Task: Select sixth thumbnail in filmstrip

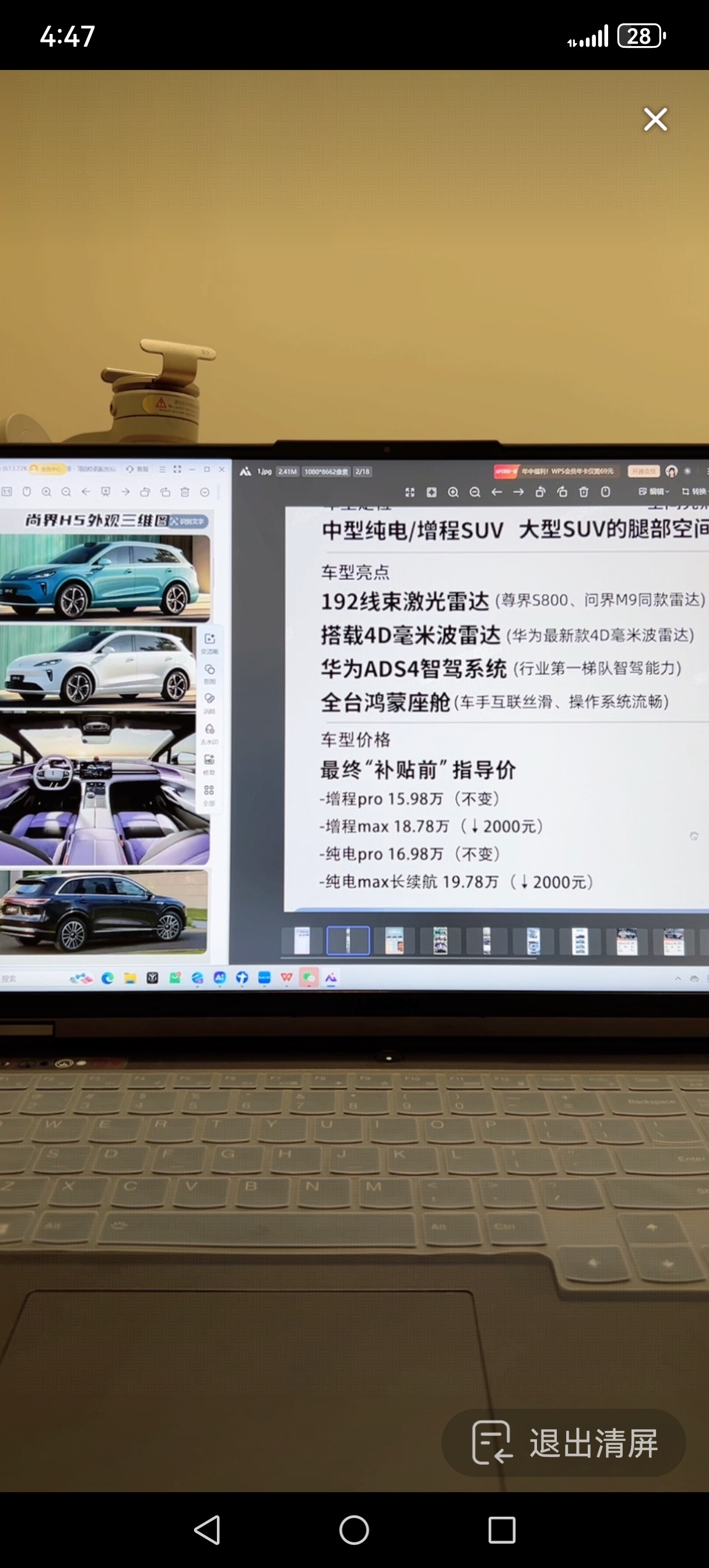Action: point(533,940)
